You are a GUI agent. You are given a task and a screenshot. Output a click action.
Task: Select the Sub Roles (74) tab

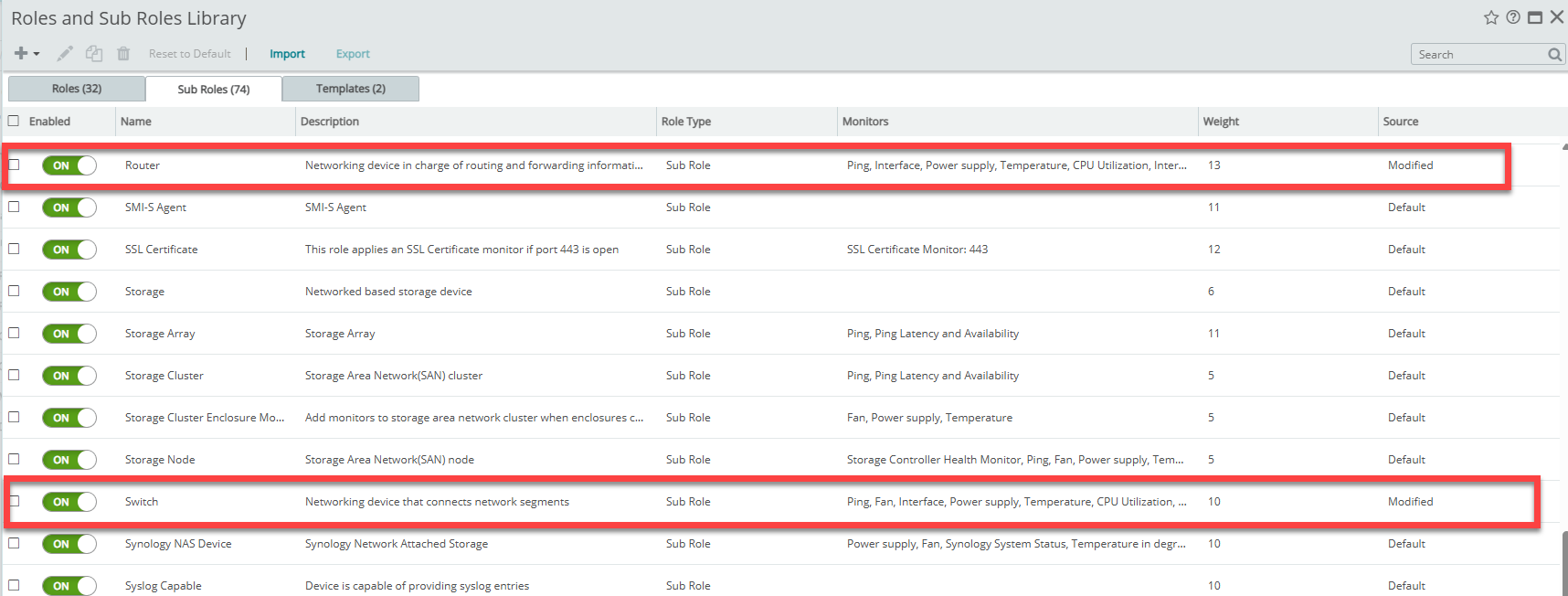point(214,89)
